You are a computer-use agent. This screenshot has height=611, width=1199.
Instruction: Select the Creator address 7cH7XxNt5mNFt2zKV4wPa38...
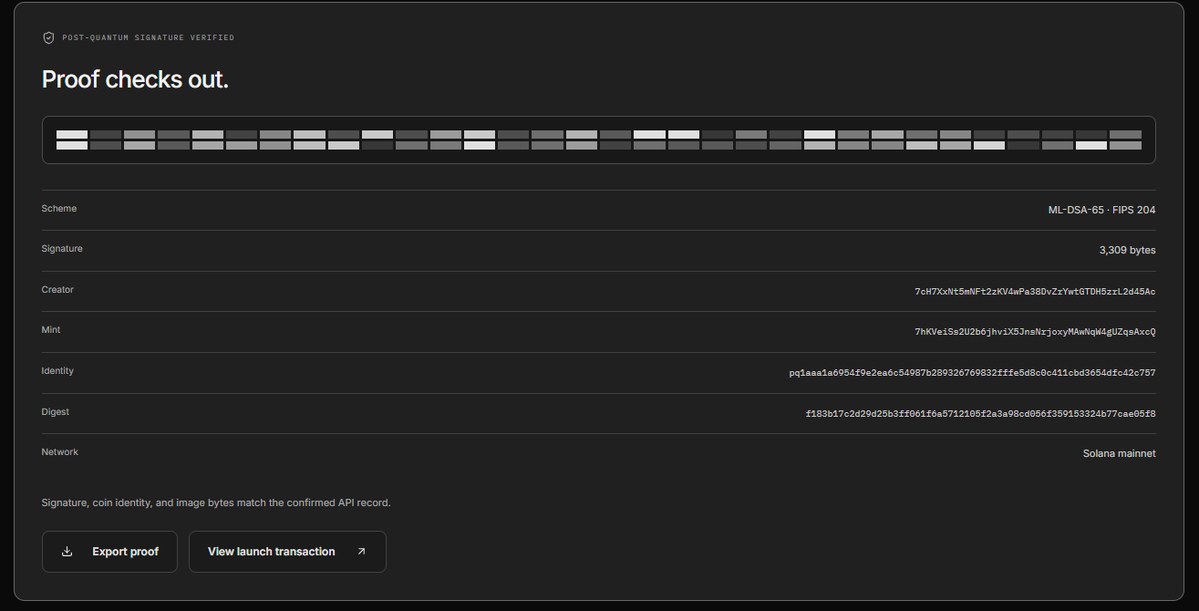[1035, 291]
